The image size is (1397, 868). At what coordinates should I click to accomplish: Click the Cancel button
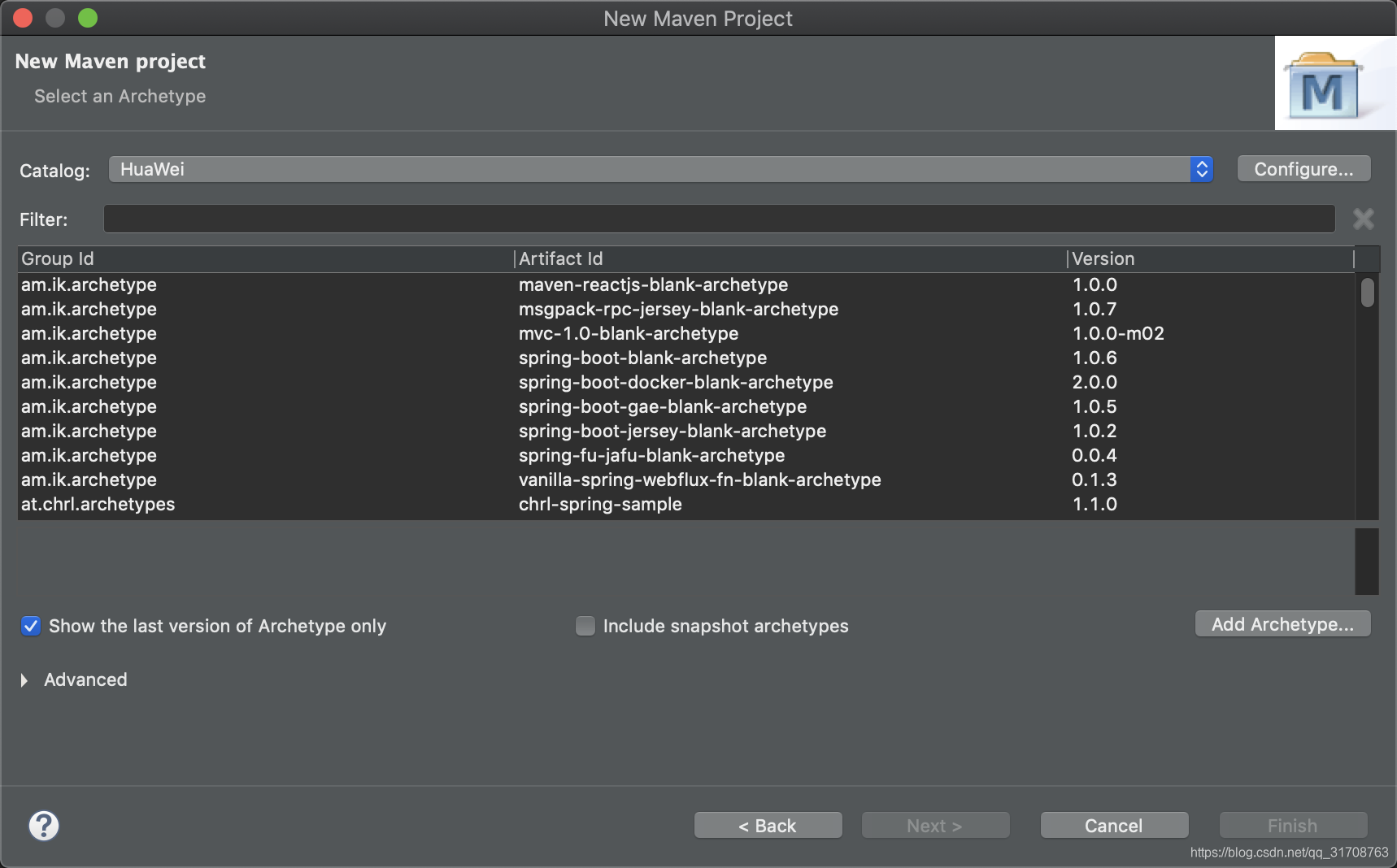pos(1113,825)
